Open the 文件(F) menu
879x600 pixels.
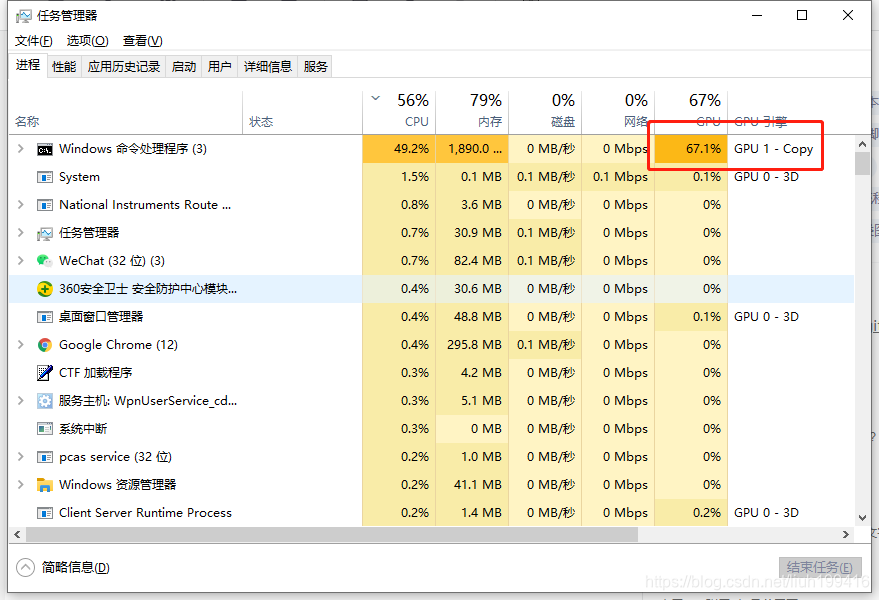[34, 41]
